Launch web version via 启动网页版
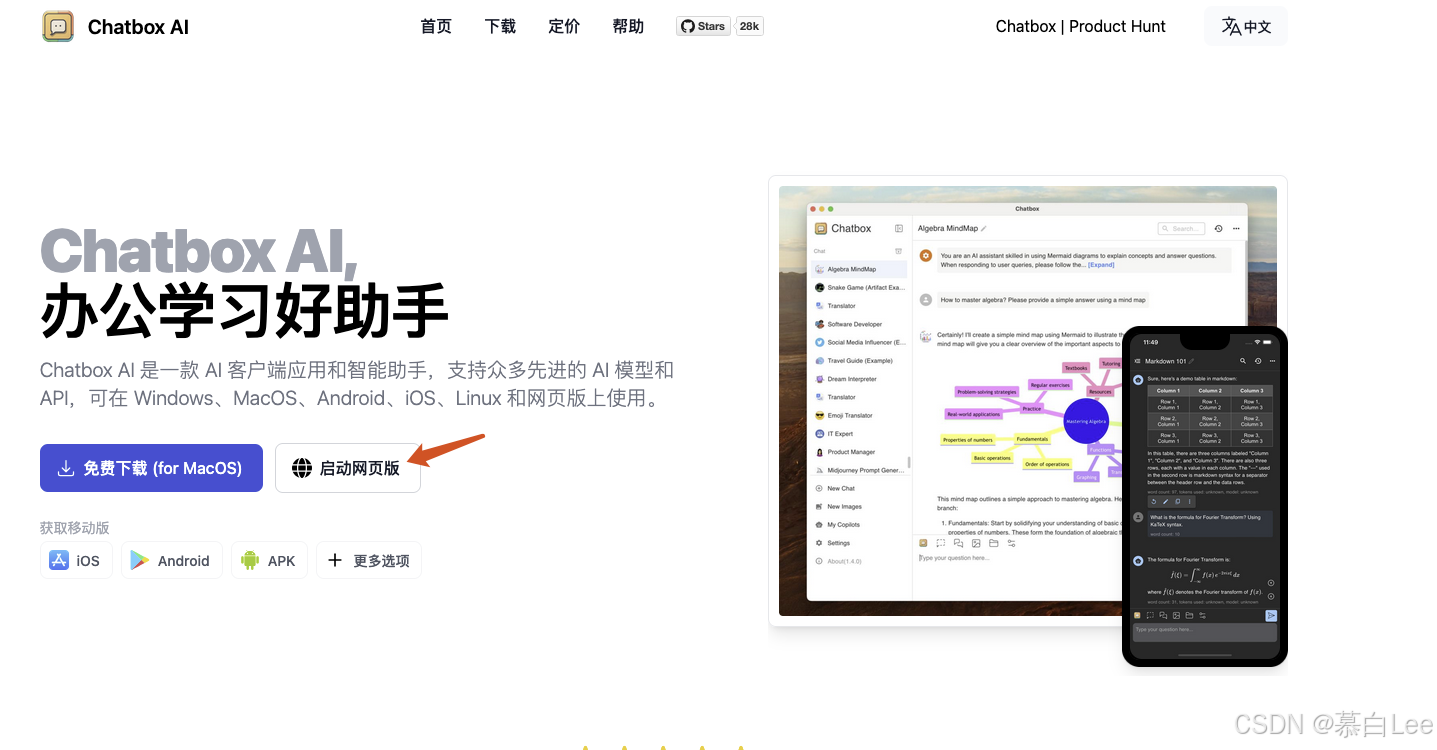Viewport: 1437px width, 750px height. coord(347,468)
